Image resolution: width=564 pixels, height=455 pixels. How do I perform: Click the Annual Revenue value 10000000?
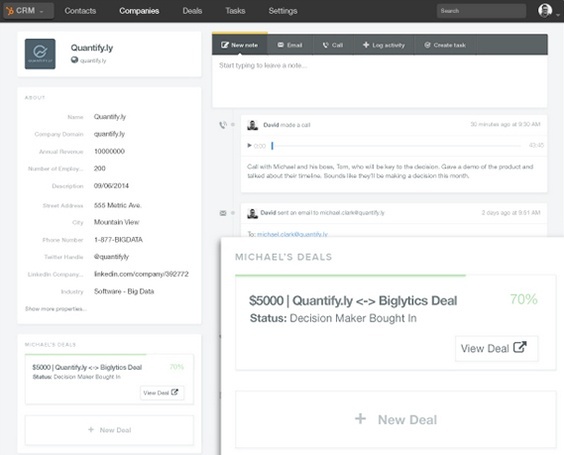click(109, 151)
